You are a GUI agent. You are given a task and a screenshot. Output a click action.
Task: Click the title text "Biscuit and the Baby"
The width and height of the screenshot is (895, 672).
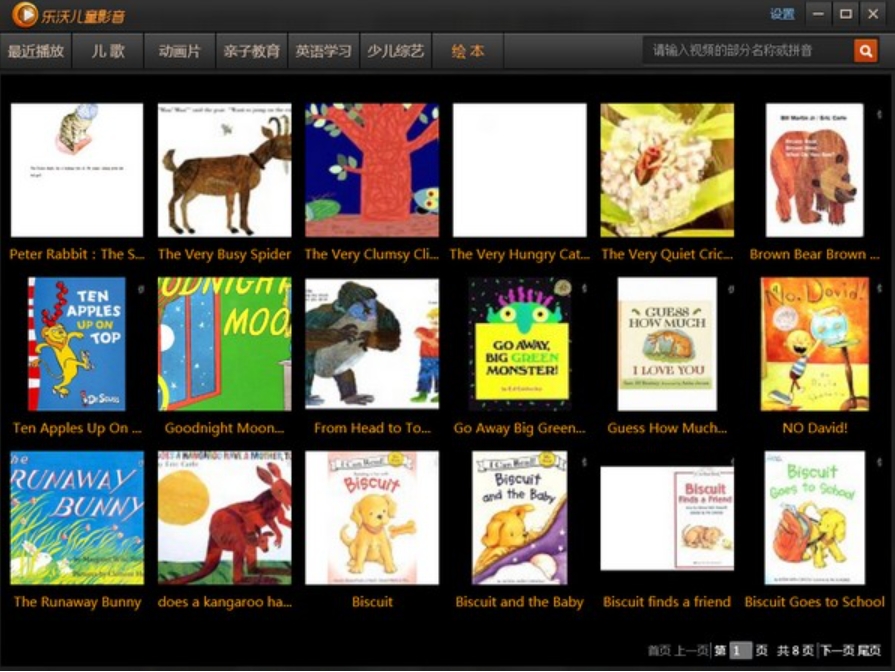pyautogui.click(x=519, y=602)
